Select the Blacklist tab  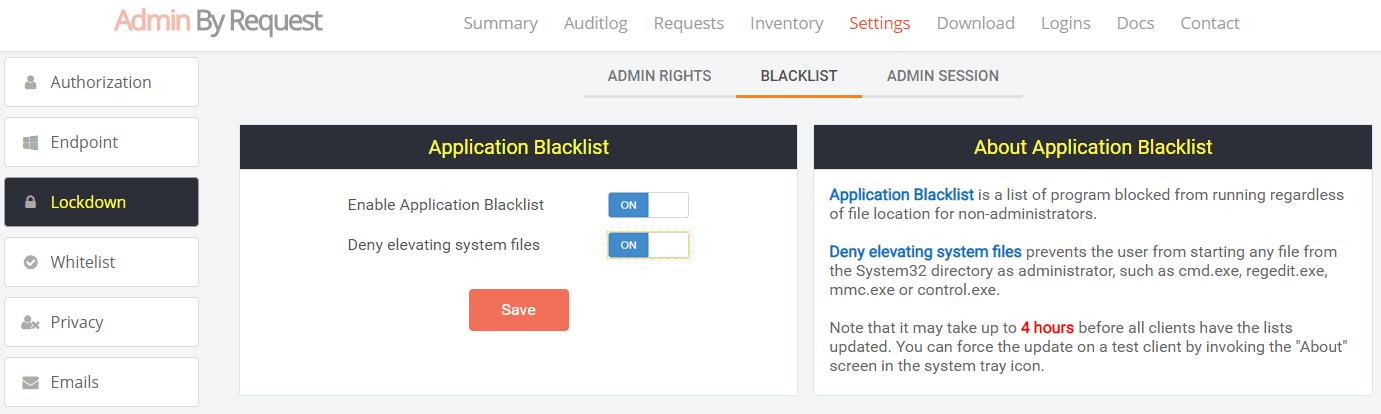point(798,76)
